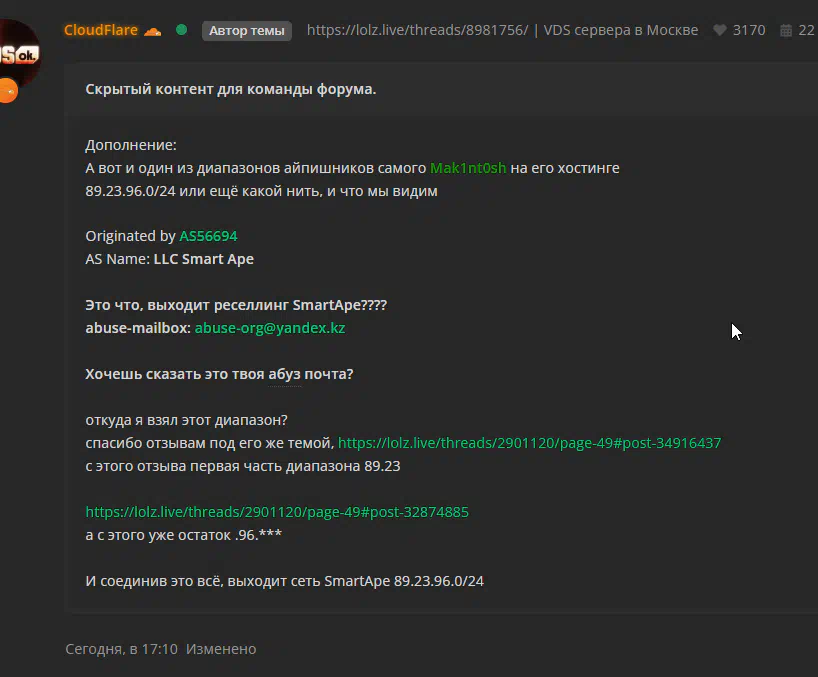
Task: Click the heart likes icon near 3170
Action: click(720, 30)
